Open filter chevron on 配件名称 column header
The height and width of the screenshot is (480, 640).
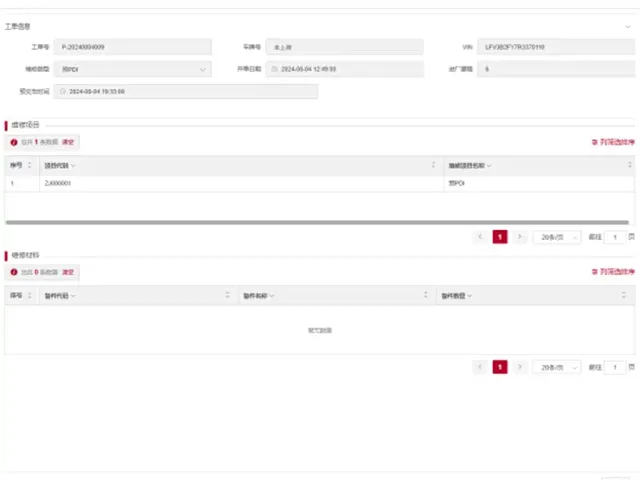tap(272, 296)
